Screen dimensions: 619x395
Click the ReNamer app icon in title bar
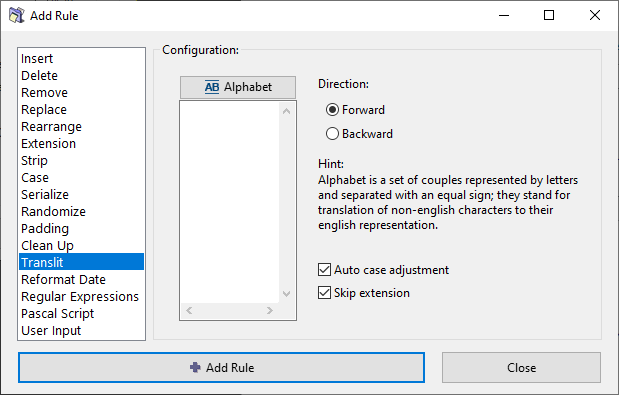click(17, 15)
